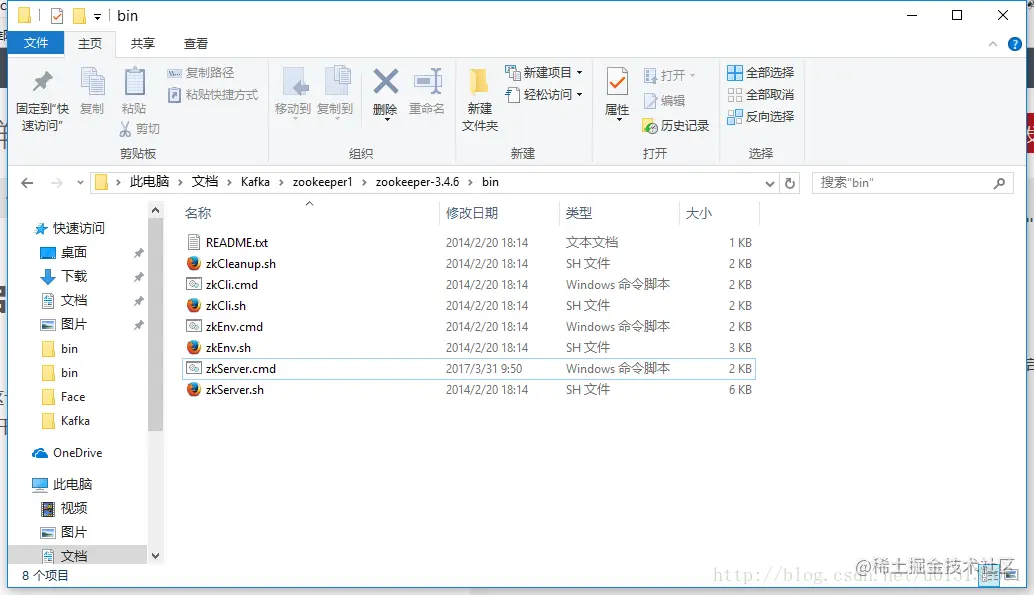Click the refresh button
1034x595 pixels.
point(790,183)
